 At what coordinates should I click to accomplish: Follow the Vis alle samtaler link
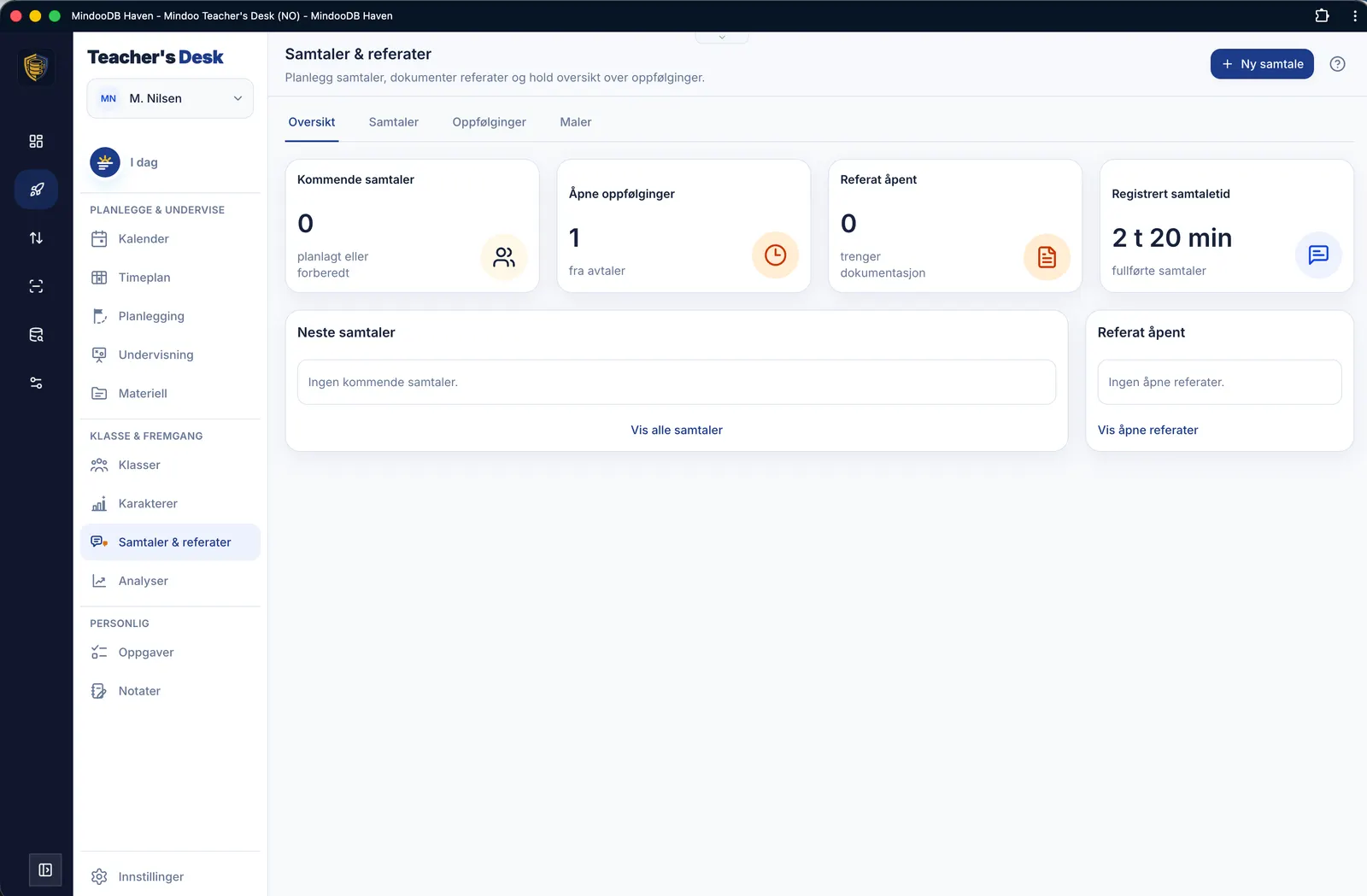pos(677,430)
